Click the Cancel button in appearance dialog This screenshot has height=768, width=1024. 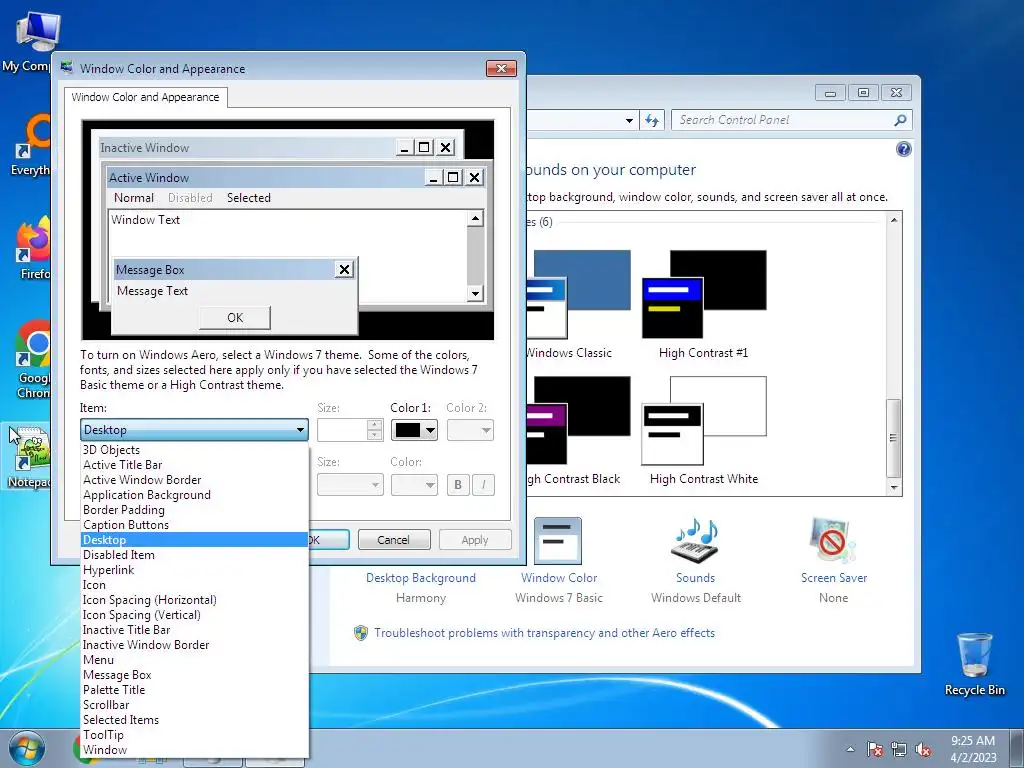[x=394, y=540]
